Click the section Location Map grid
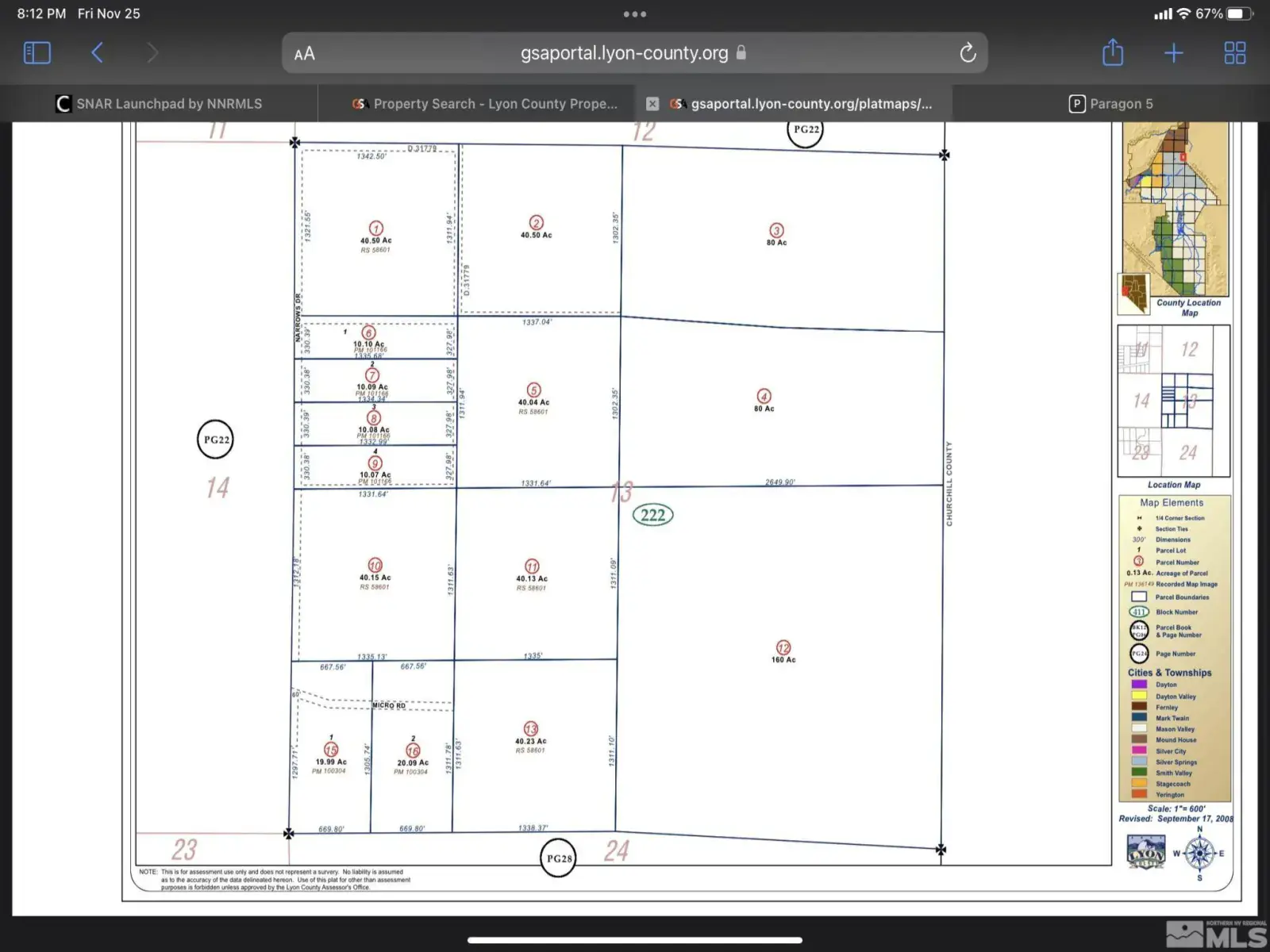This screenshot has height=952, width=1270. pos(1174,401)
